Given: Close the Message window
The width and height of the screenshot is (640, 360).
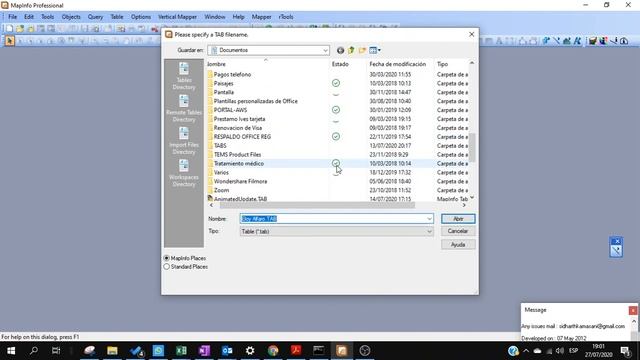Looking at the screenshot, I should pos(633,311).
